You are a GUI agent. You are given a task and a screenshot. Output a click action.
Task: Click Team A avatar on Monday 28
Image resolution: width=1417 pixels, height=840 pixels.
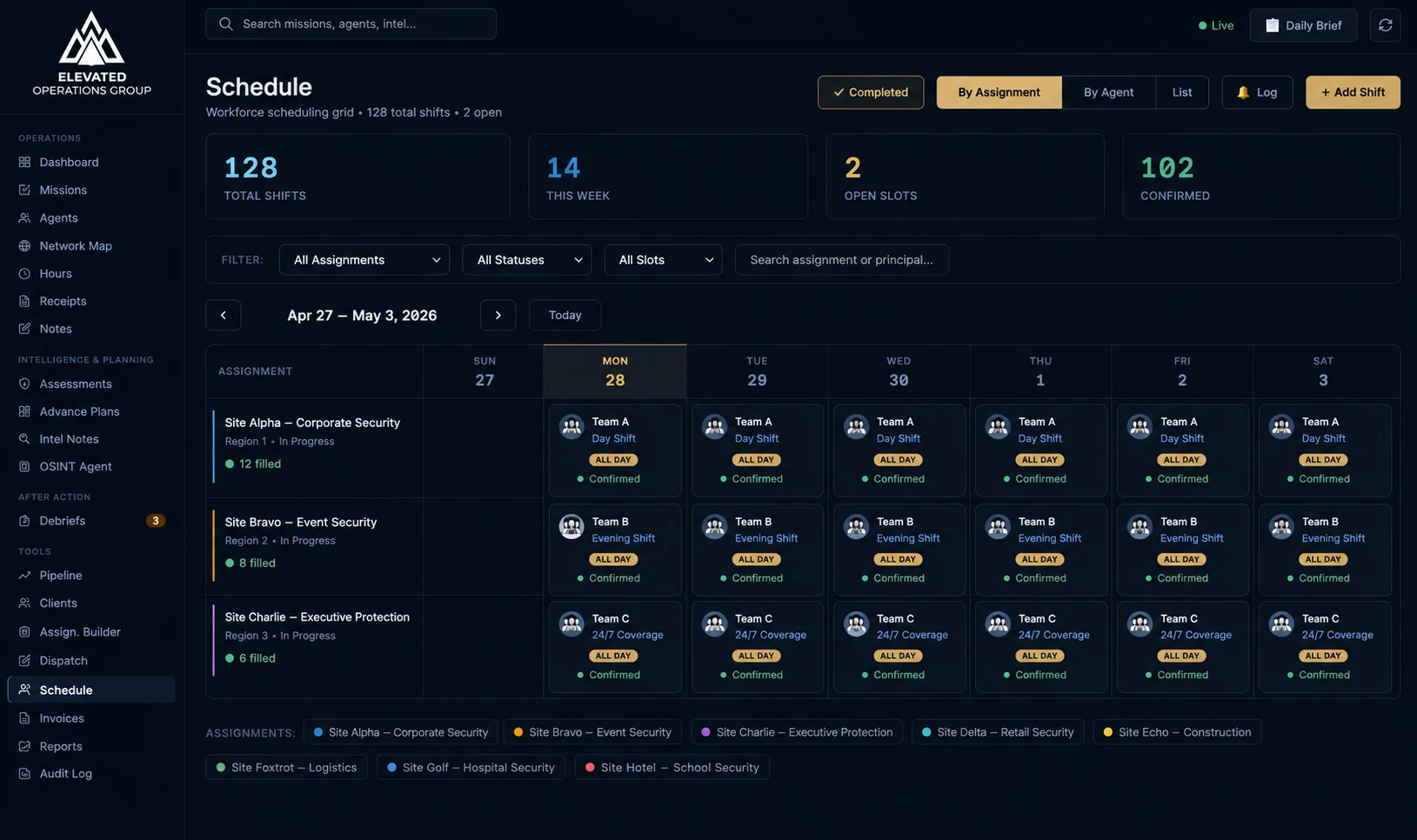tap(571, 427)
